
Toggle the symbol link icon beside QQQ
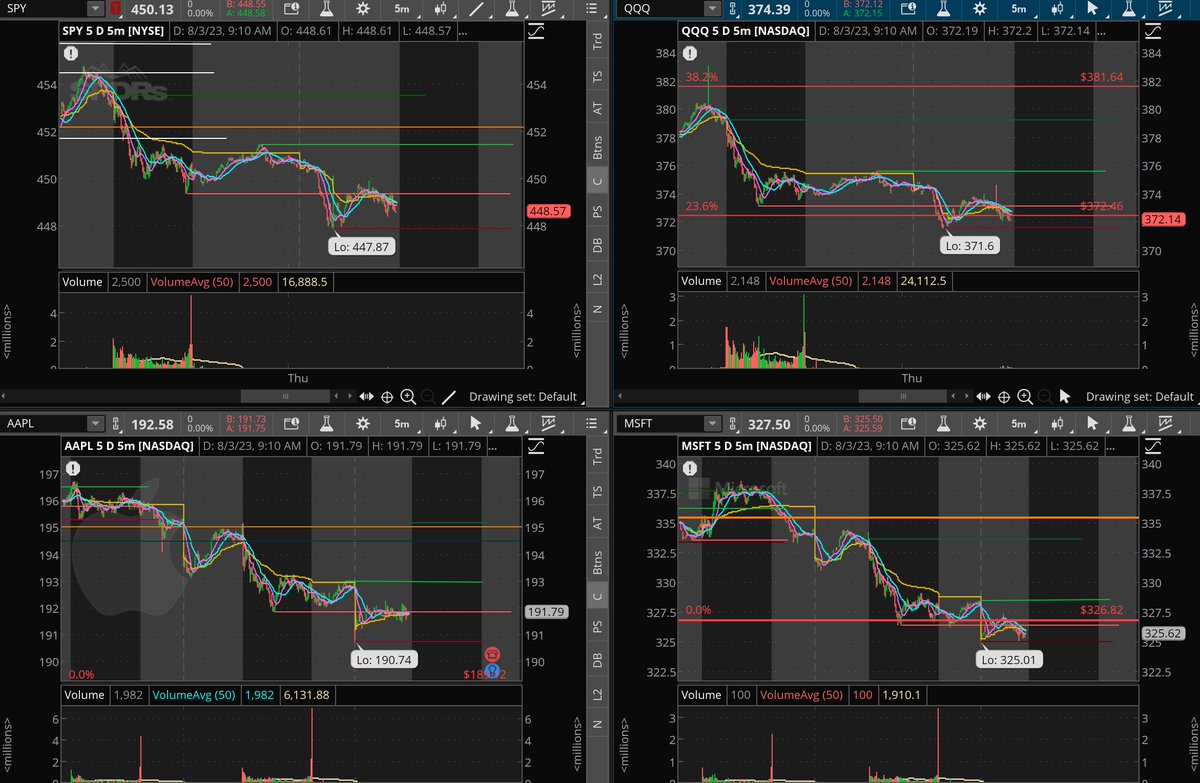(732, 9)
